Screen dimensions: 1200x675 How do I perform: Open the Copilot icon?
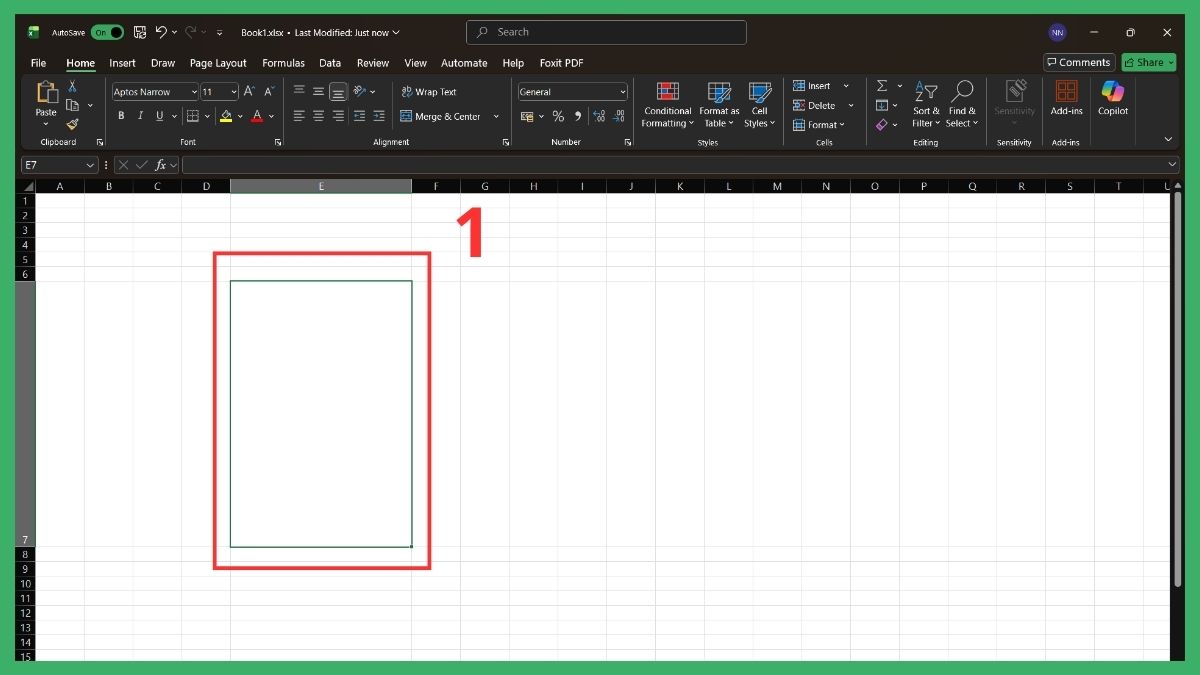pos(1113,100)
